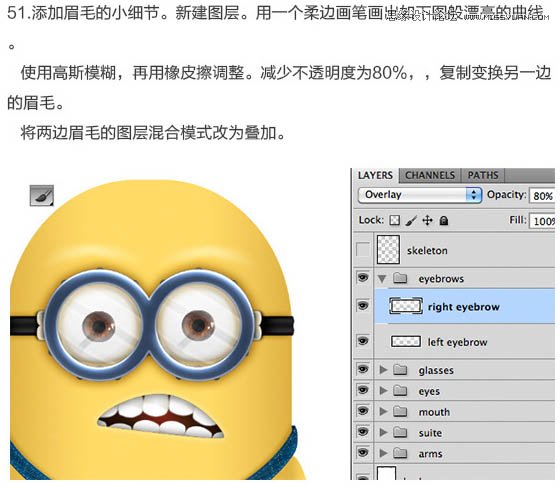Click the right eyebrow layer thumbnail
Screen dimensions: 560x491
pyautogui.click(x=406, y=306)
